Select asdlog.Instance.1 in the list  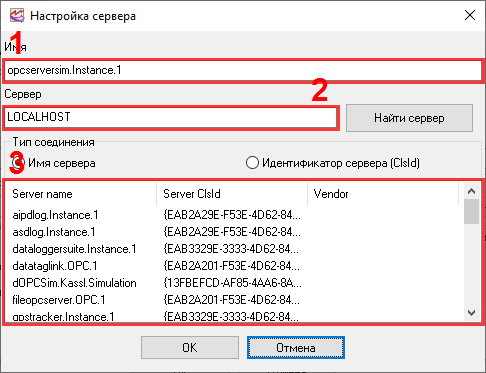(54, 232)
